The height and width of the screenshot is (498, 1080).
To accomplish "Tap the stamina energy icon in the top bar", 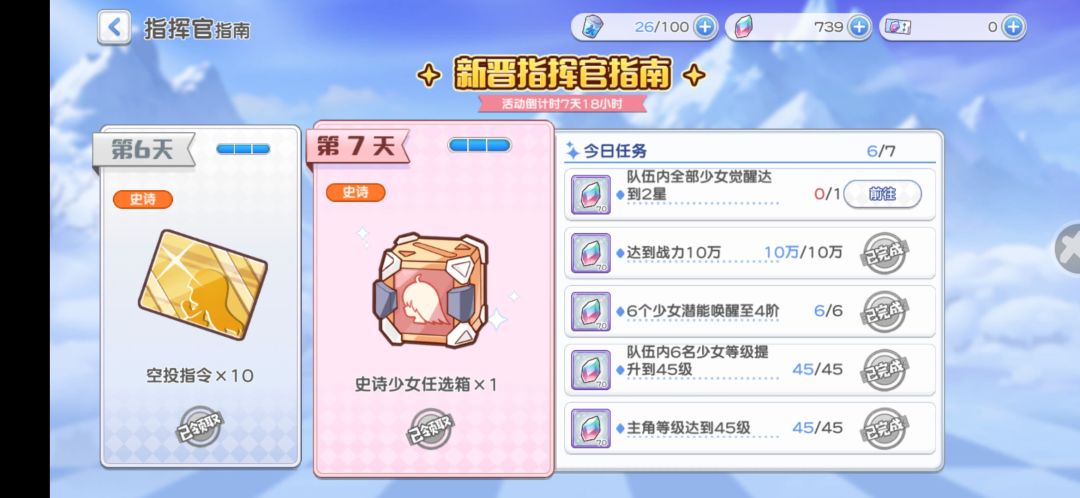I will [x=592, y=27].
